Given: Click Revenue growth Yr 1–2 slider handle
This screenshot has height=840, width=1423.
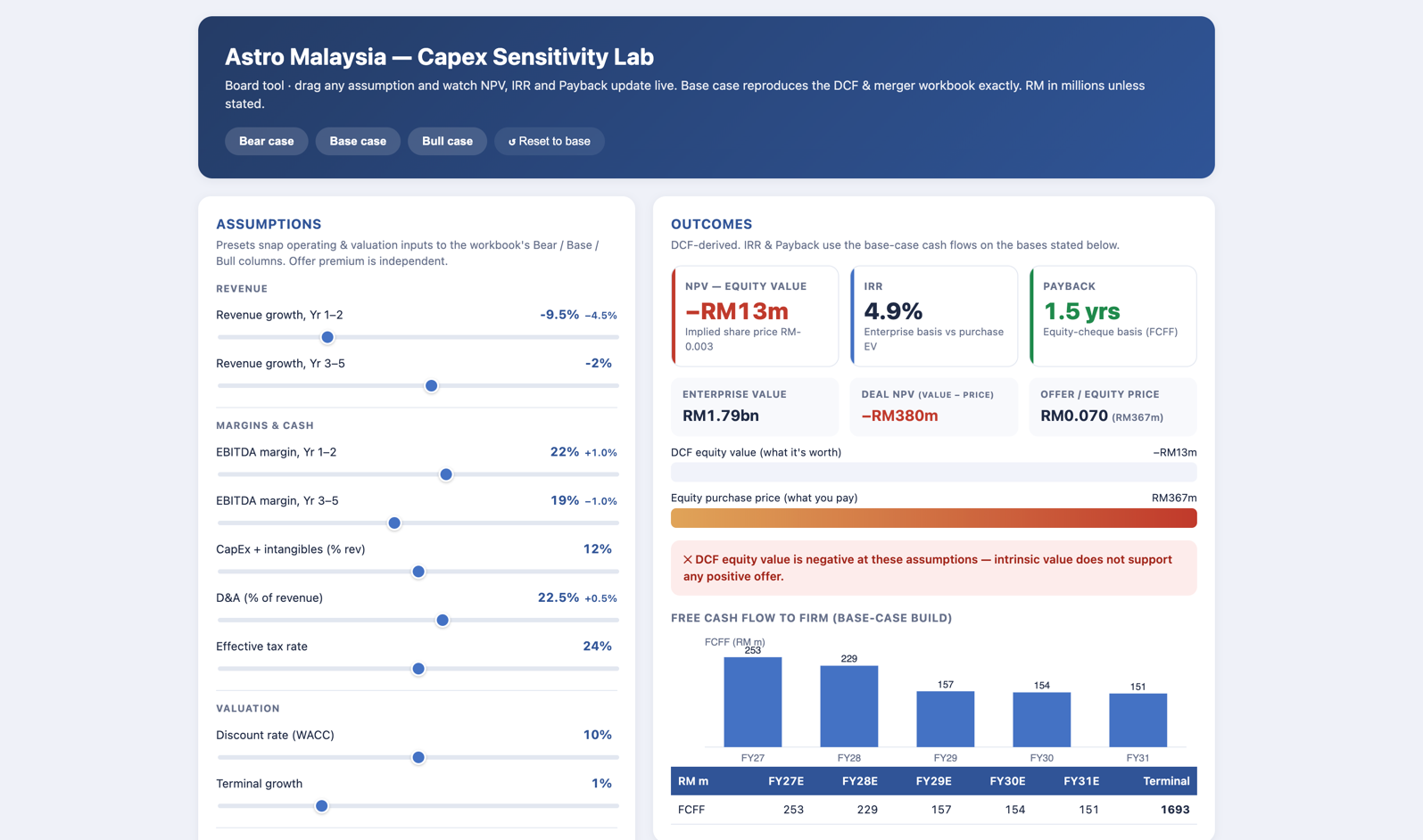Looking at the screenshot, I should click(327, 337).
